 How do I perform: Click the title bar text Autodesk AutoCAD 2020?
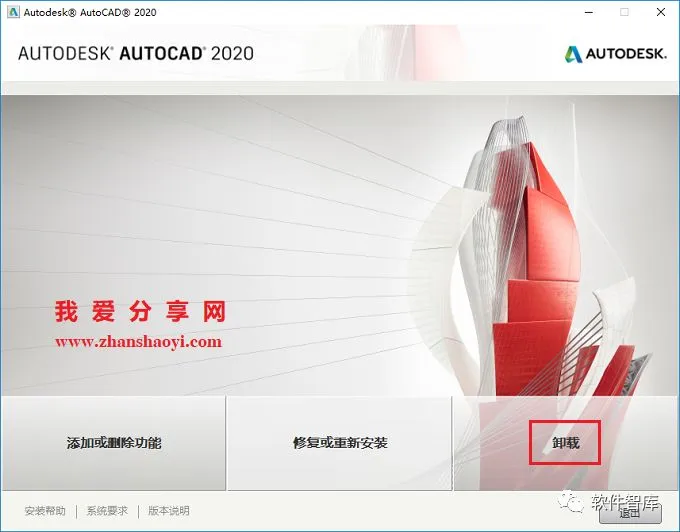click(x=90, y=13)
